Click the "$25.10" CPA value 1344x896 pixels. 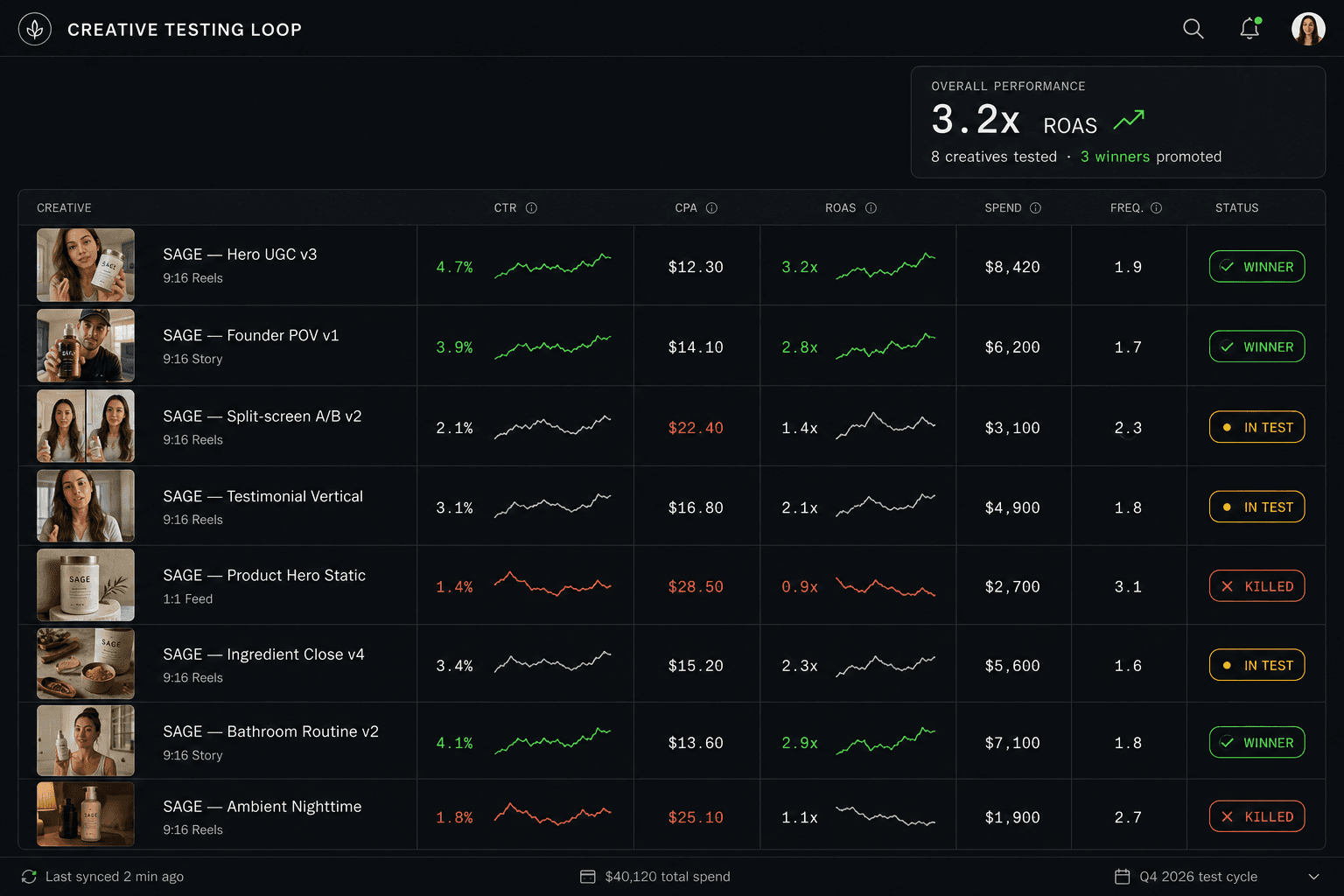click(x=696, y=817)
